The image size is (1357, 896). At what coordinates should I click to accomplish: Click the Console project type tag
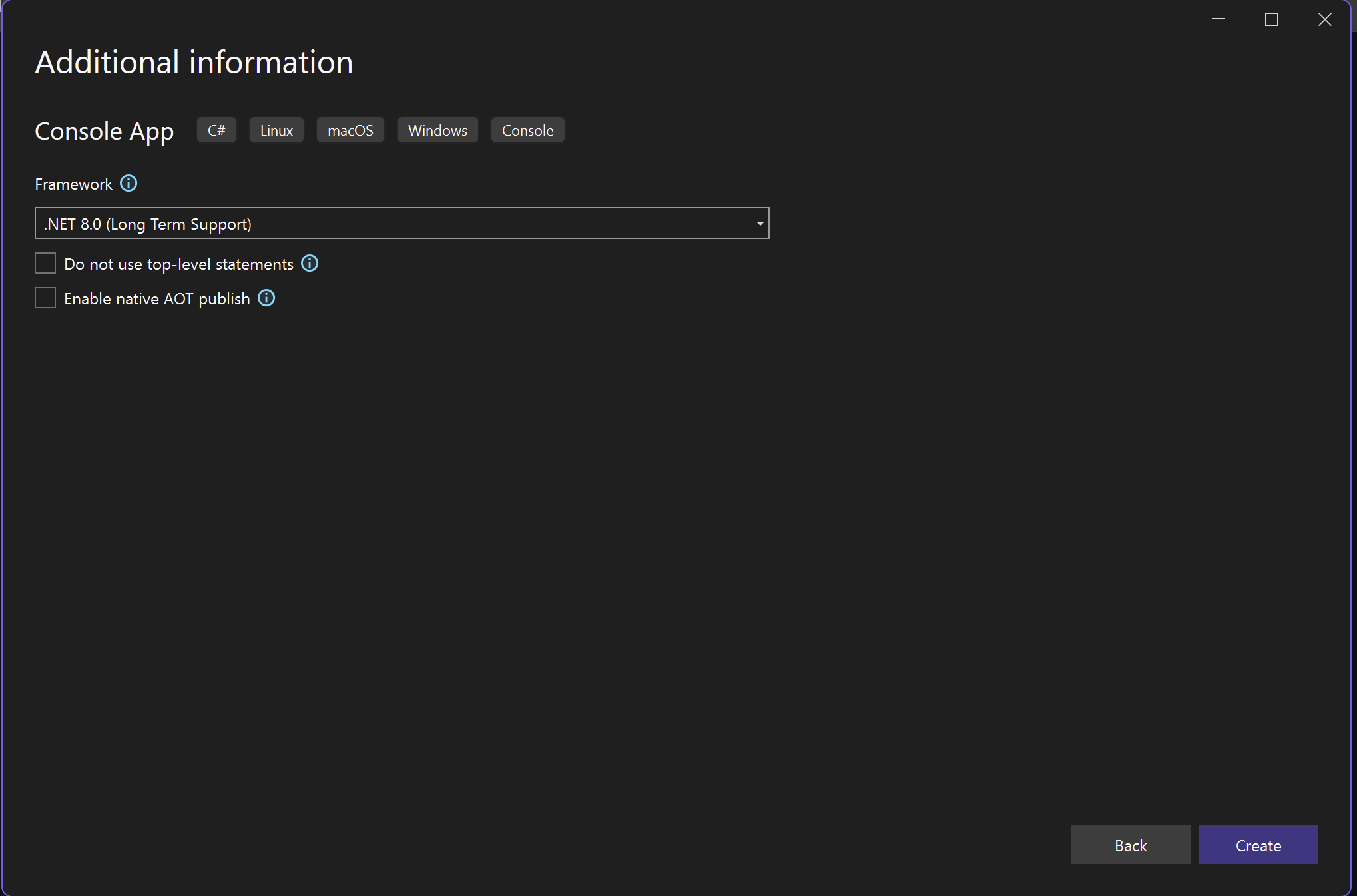pos(527,130)
